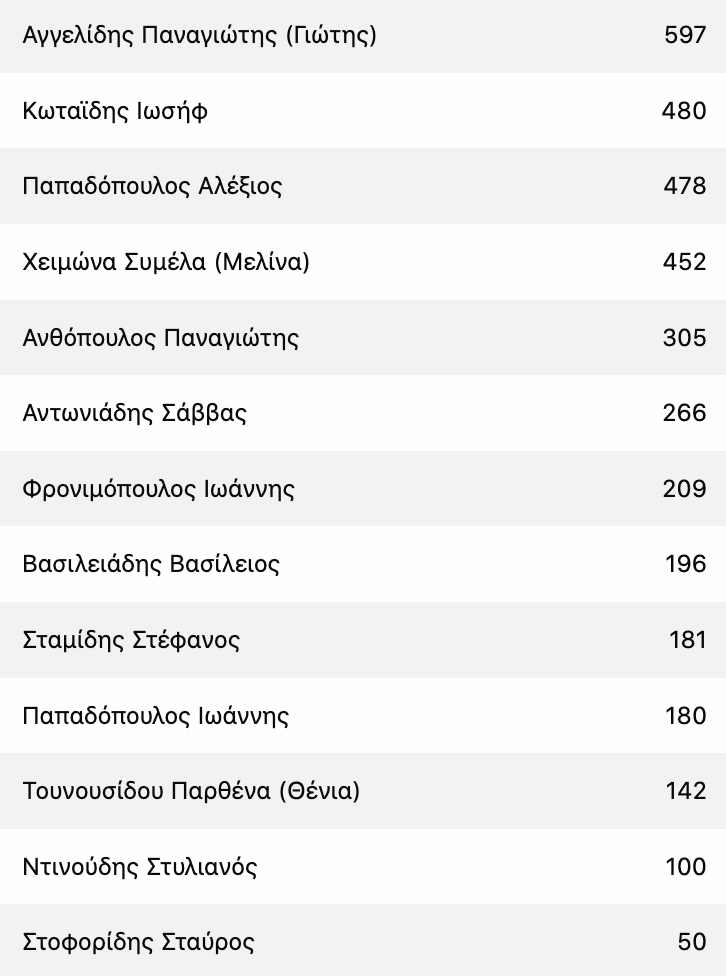Select the Στοφορίδης Σταύρος row

[363, 940]
